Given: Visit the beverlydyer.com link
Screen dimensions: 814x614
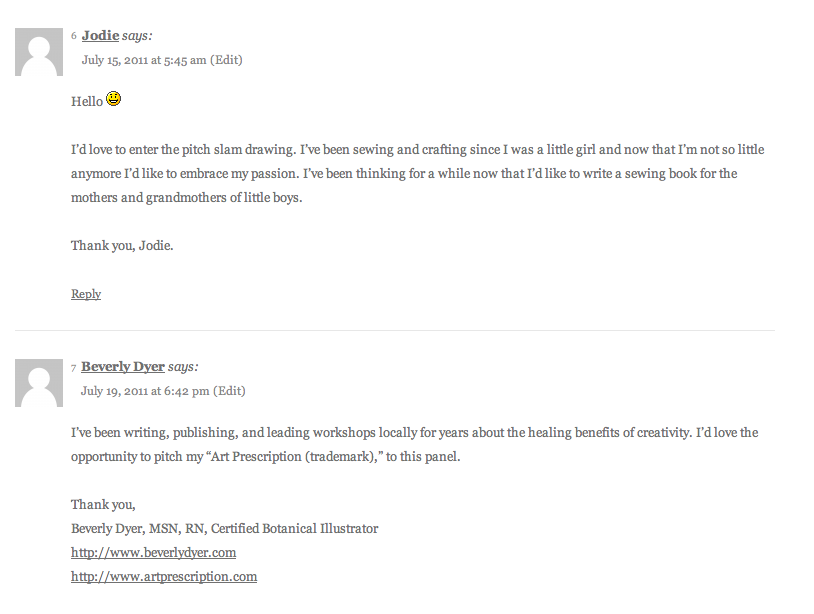Looking at the screenshot, I should 153,552.
